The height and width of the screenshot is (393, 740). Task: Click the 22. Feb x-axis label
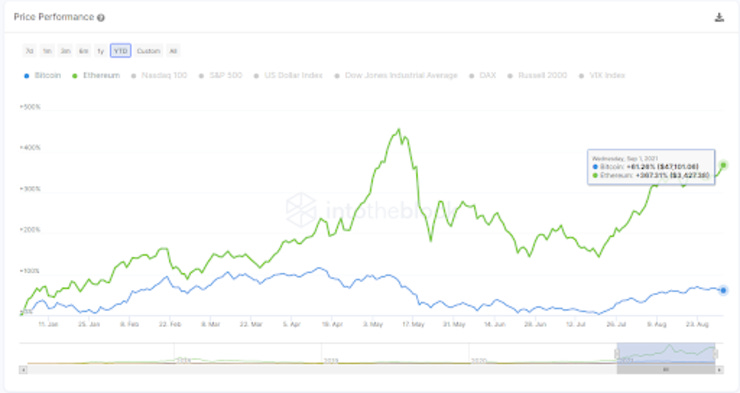[x=170, y=325]
